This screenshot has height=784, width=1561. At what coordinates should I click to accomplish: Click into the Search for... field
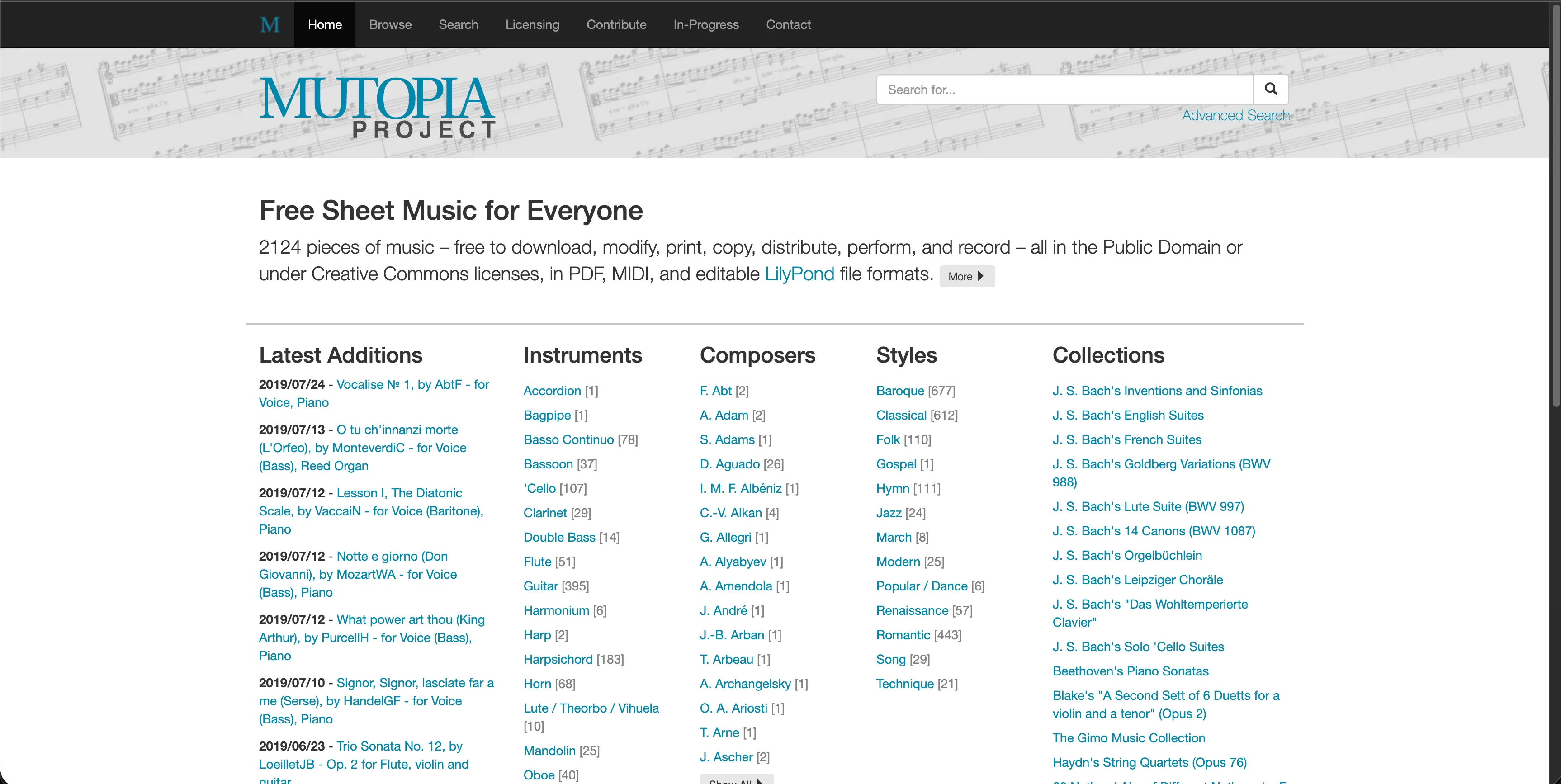point(1064,90)
